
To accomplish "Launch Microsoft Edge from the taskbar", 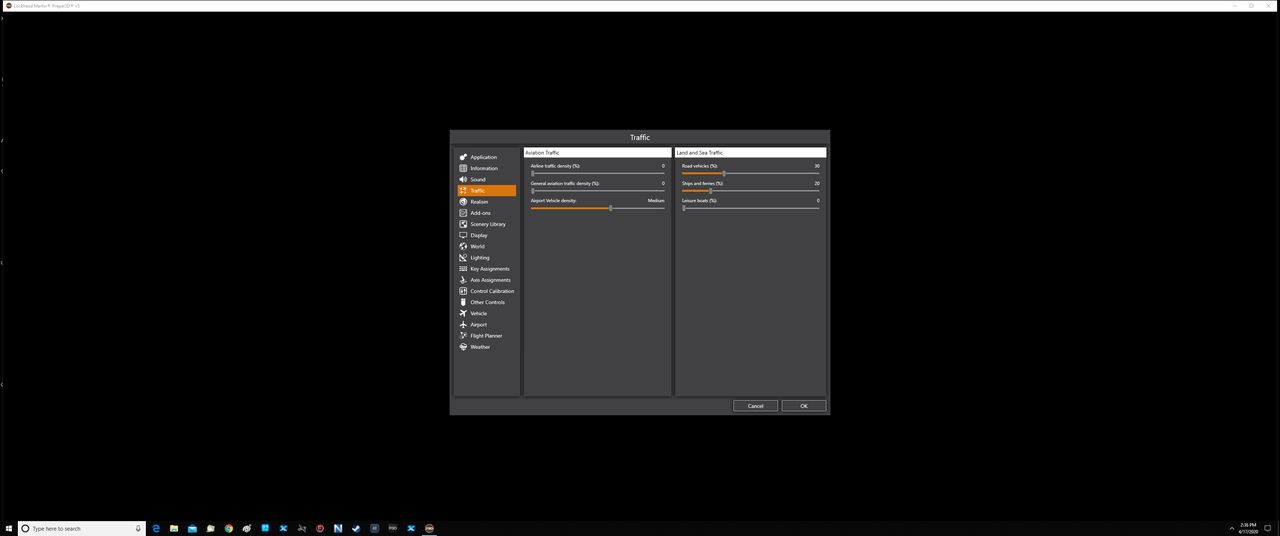I will point(156,528).
